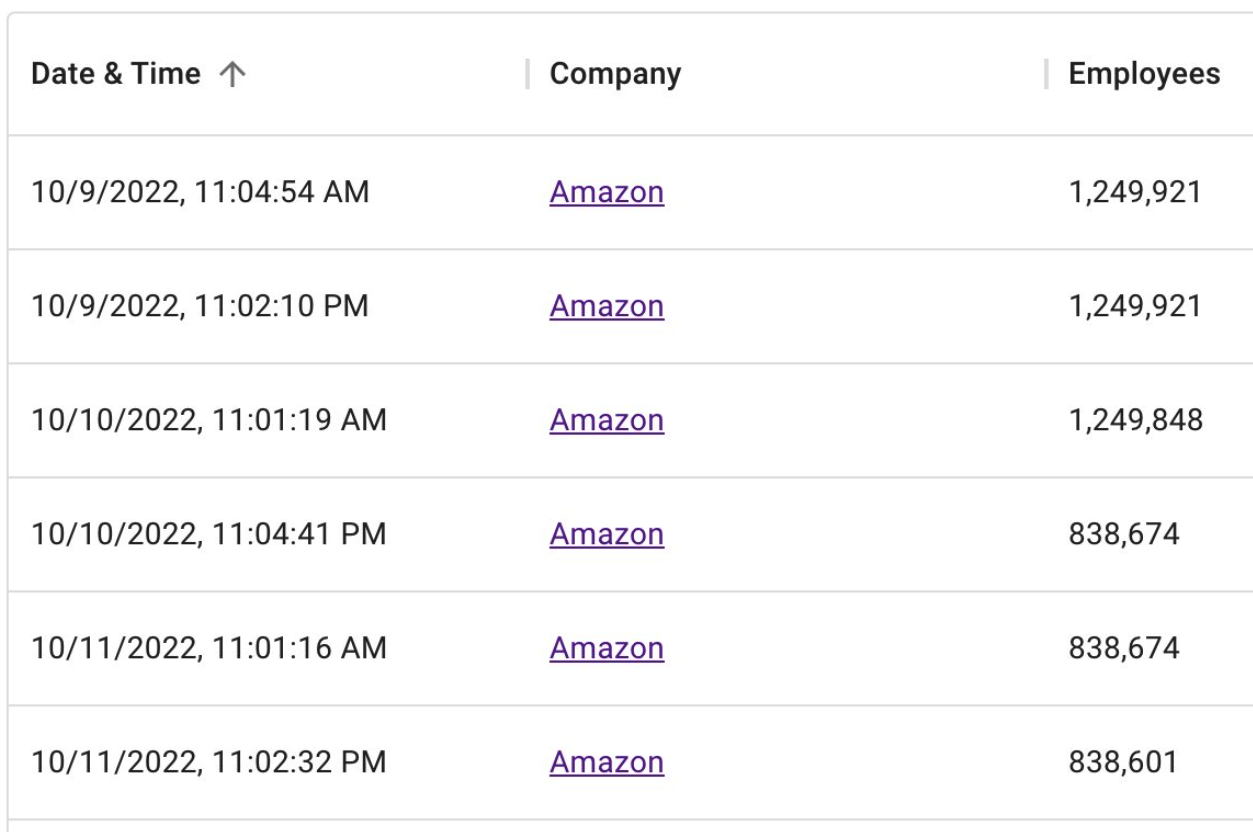Select the 10/9/2022, 11:04:54 AM date cell
This screenshot has height=832, width=1253.
pos(200,192)
